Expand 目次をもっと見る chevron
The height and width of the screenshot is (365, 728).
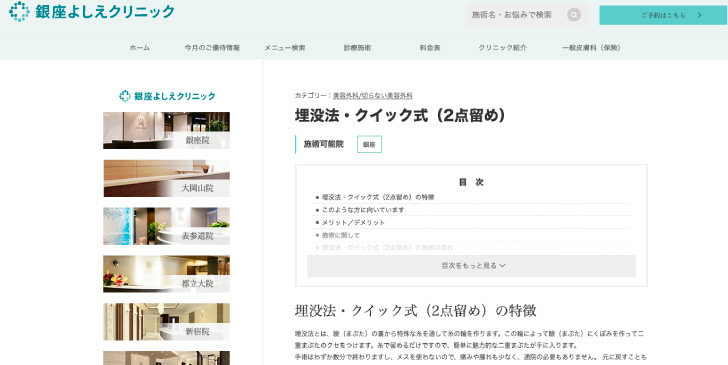502,266
